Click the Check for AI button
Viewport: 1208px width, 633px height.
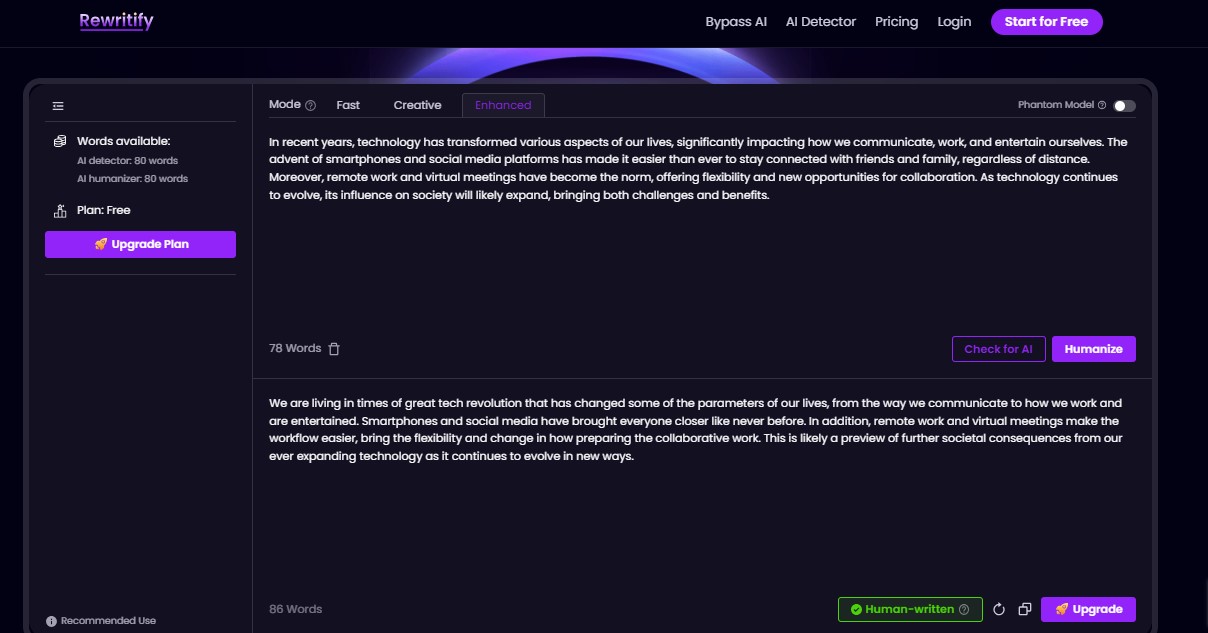(998, 349)
